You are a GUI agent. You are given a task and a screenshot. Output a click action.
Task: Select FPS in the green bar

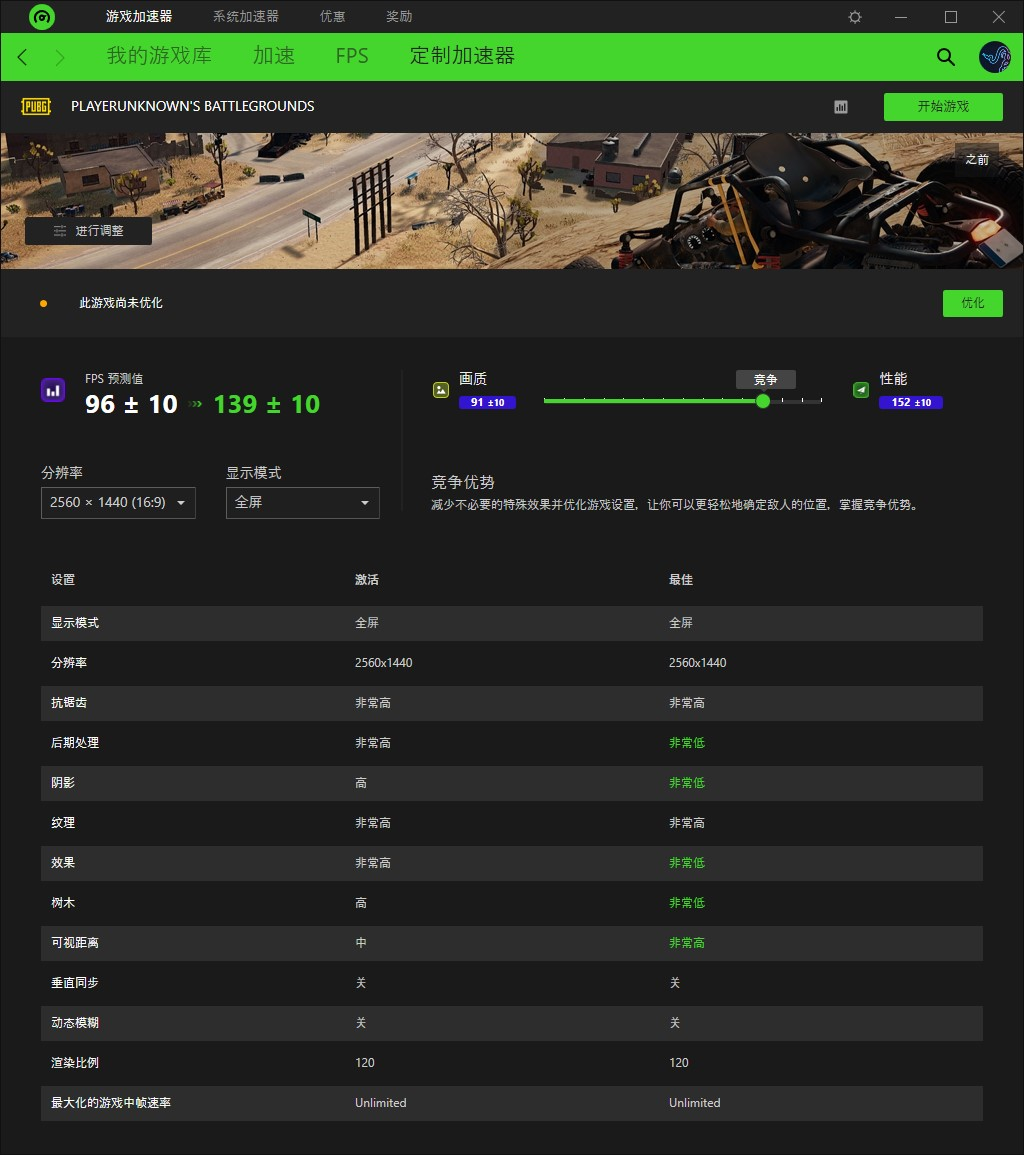pyautogui.click(x=351, y=56)
